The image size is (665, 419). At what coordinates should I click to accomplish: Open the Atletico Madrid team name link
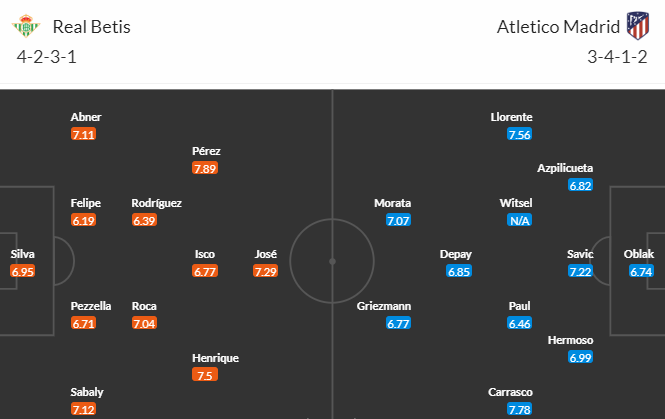pos(558,27)
